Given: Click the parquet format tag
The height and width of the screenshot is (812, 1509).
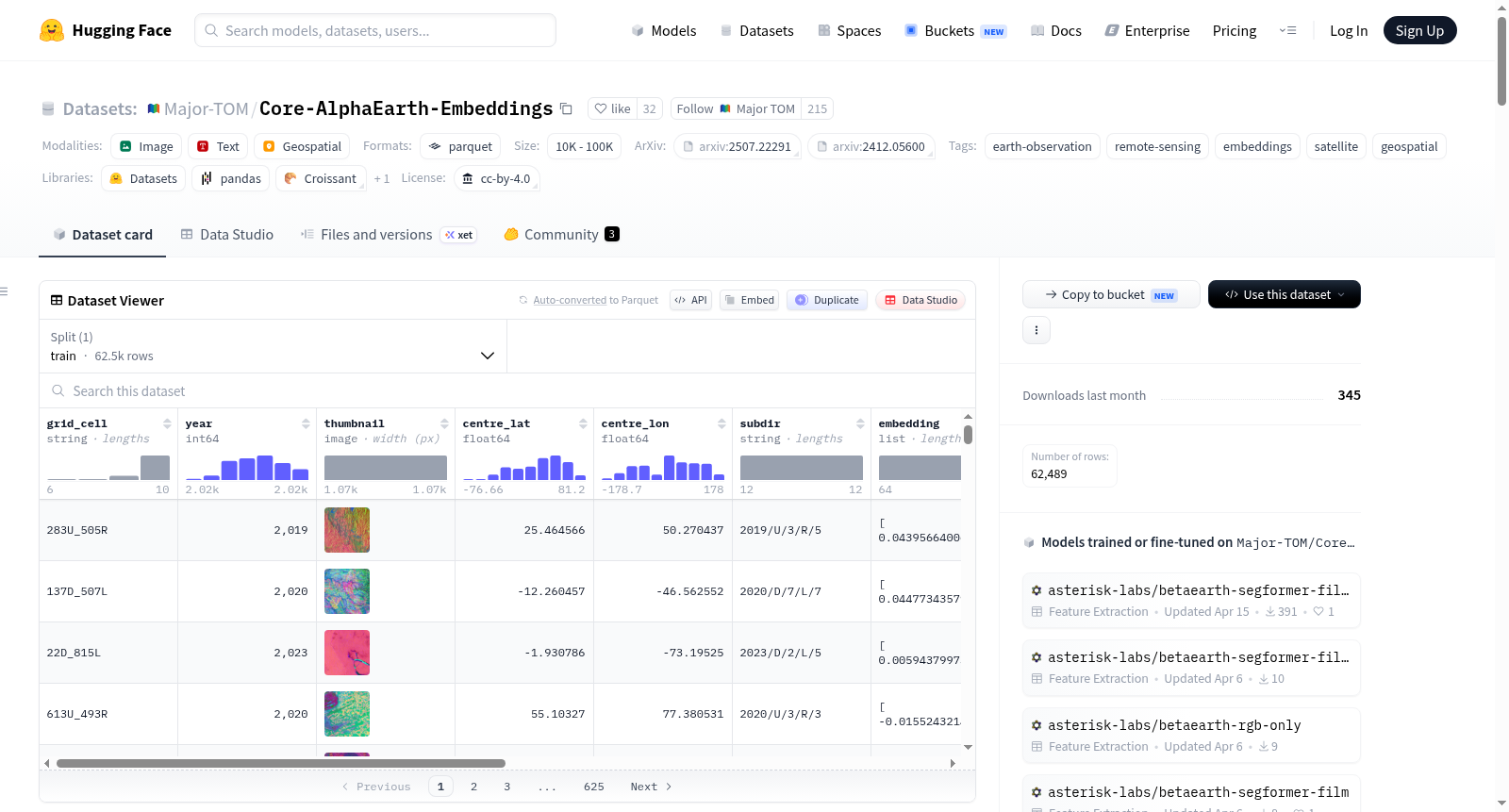Looking at the screenshot, I should pos(460,146).
